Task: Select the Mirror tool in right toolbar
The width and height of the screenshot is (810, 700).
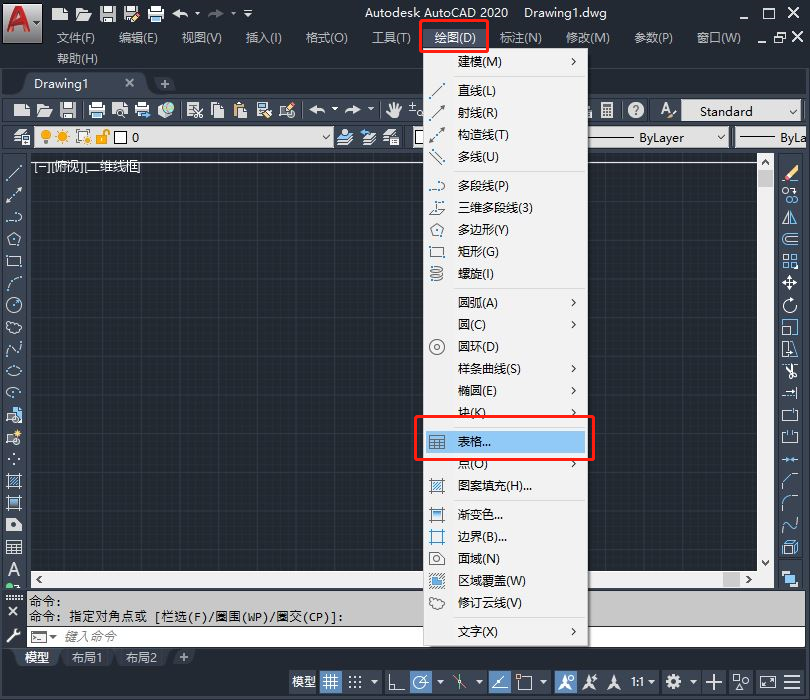Action: 790,217
